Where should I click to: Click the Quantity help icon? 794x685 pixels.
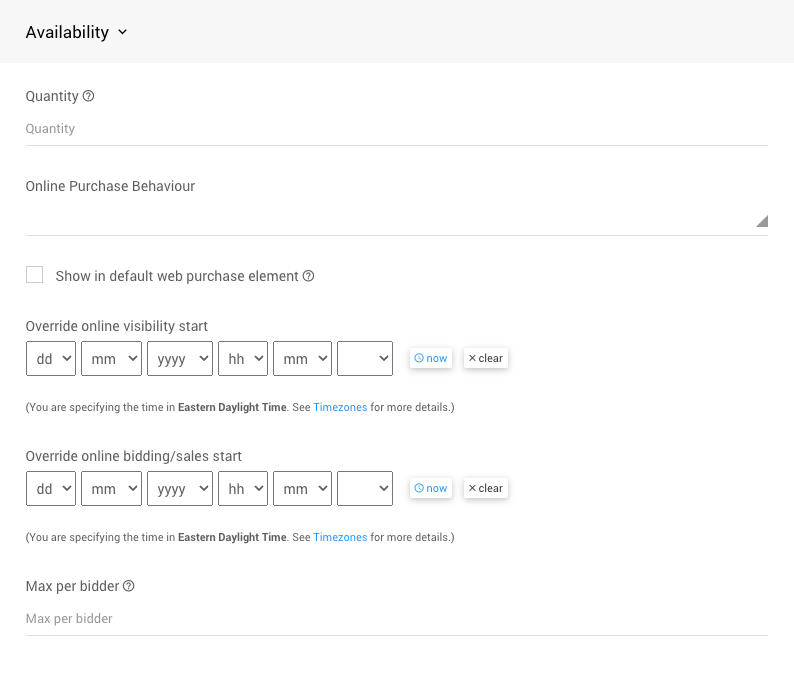tap(88, 97)
